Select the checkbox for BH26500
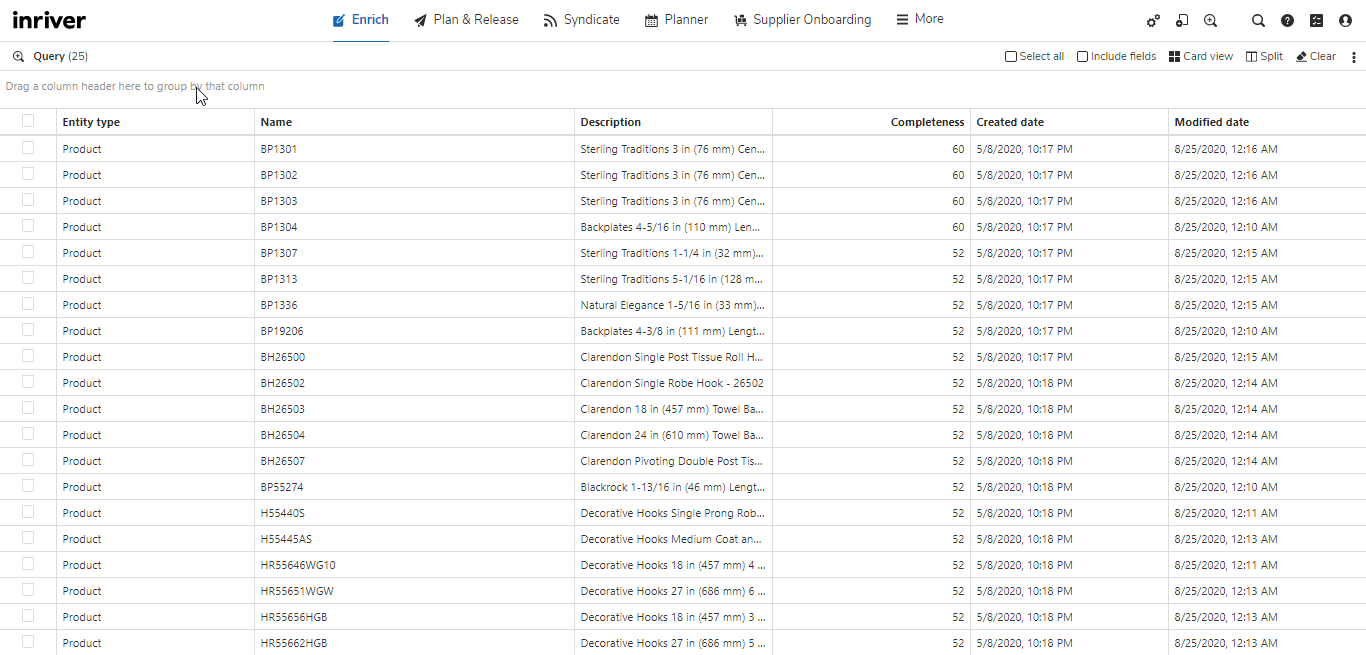The image size is (1366, 655). point(28,356)
